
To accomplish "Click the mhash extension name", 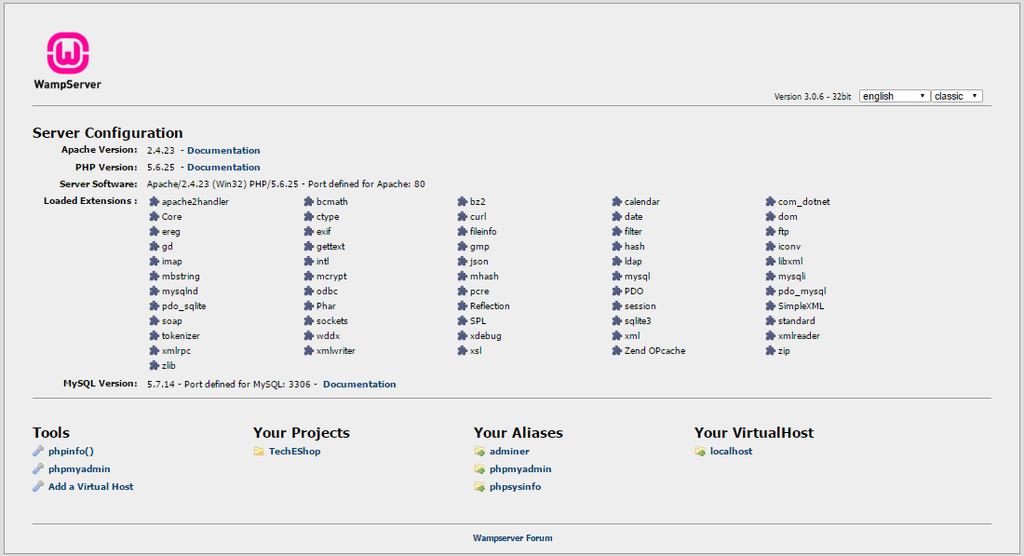I will (484, 276).
